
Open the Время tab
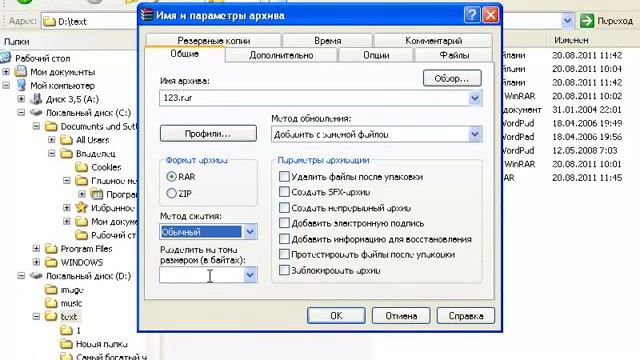point(327,40)
